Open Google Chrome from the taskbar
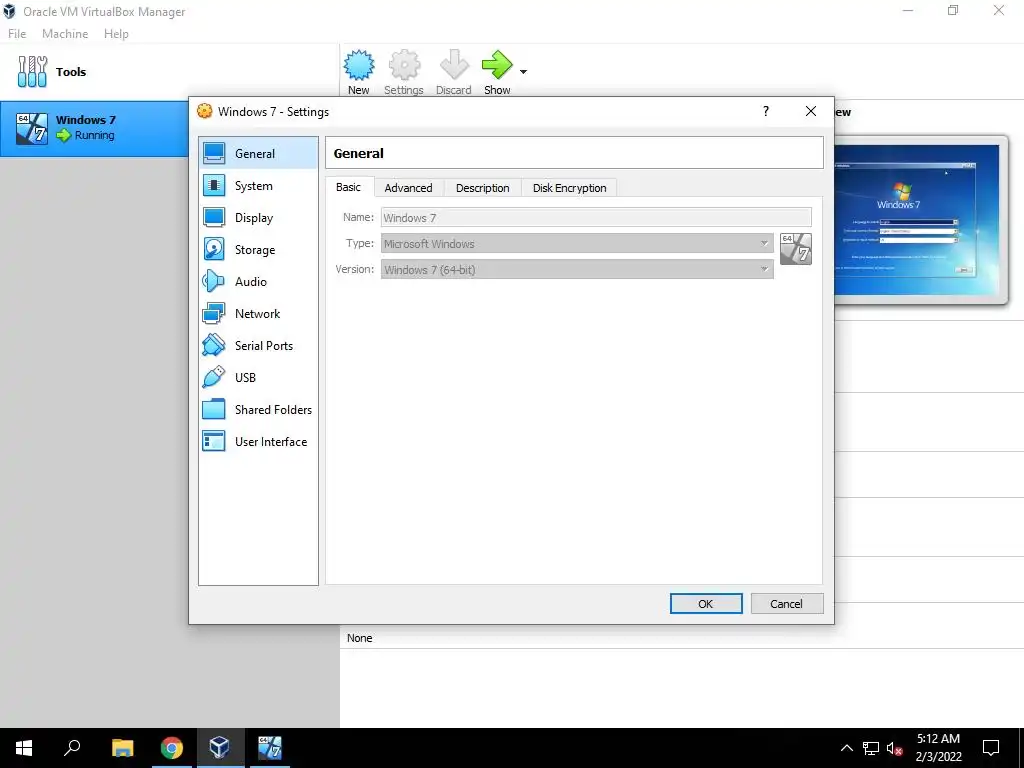 (171, 748)
